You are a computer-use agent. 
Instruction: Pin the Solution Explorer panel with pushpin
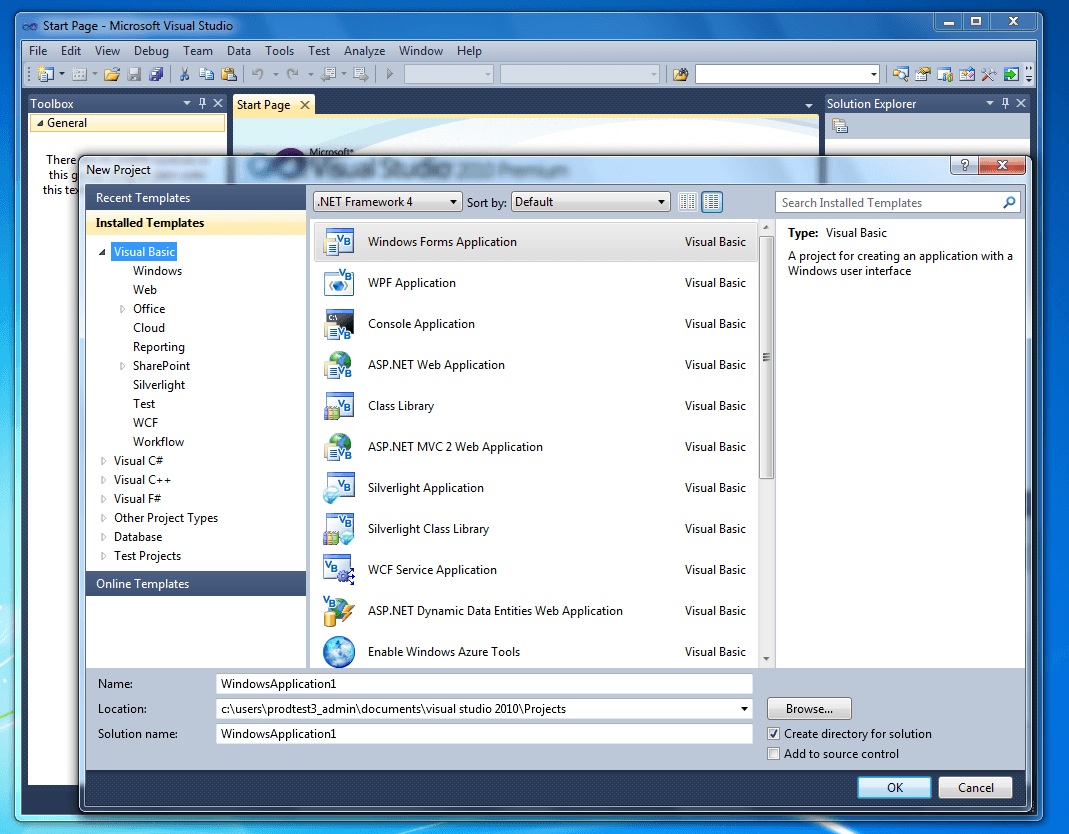click(x=1005, y=103)
